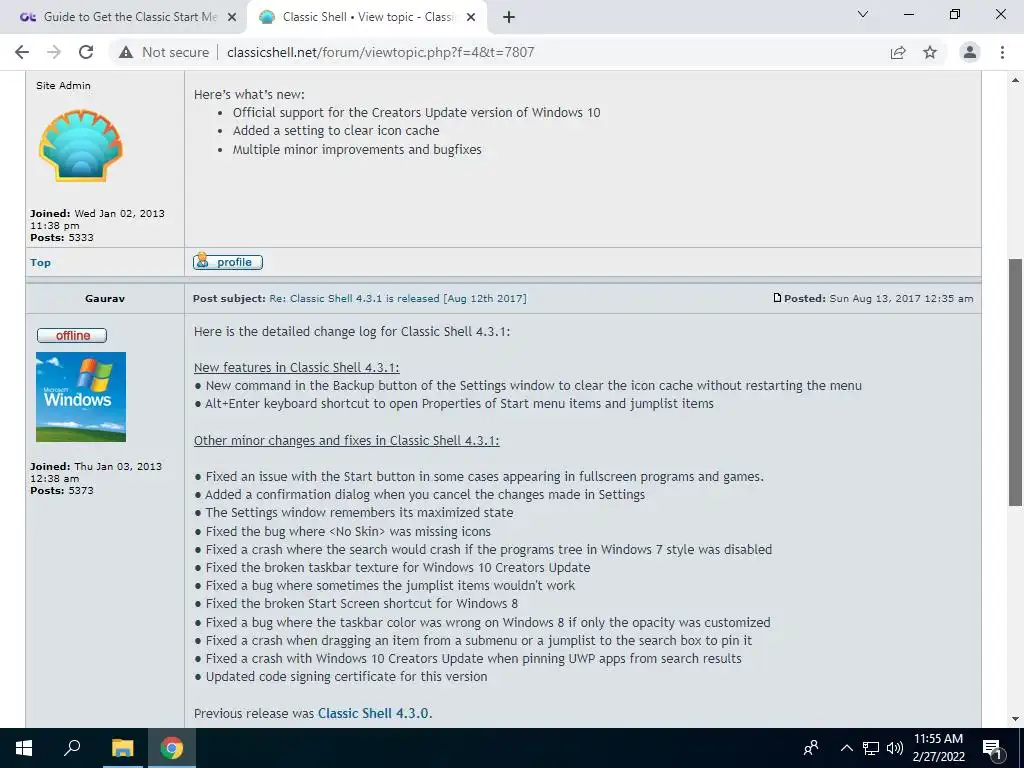Click the username Gaurav

coord(104,298)
